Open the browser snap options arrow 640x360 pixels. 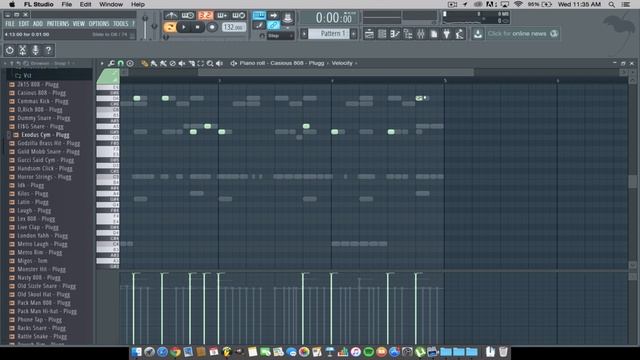pos(5,64)
